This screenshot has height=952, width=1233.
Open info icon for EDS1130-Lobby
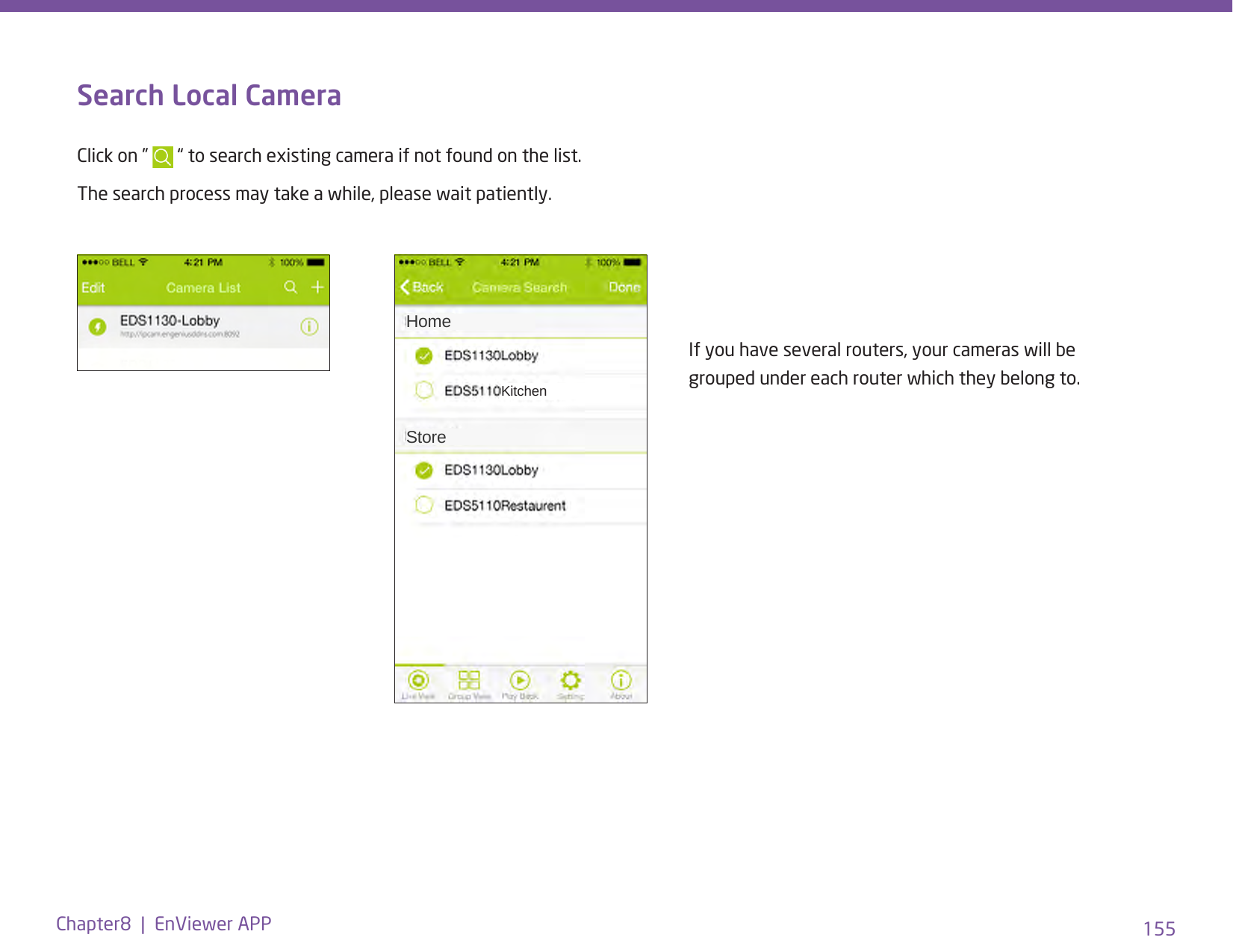click(309, 326)
